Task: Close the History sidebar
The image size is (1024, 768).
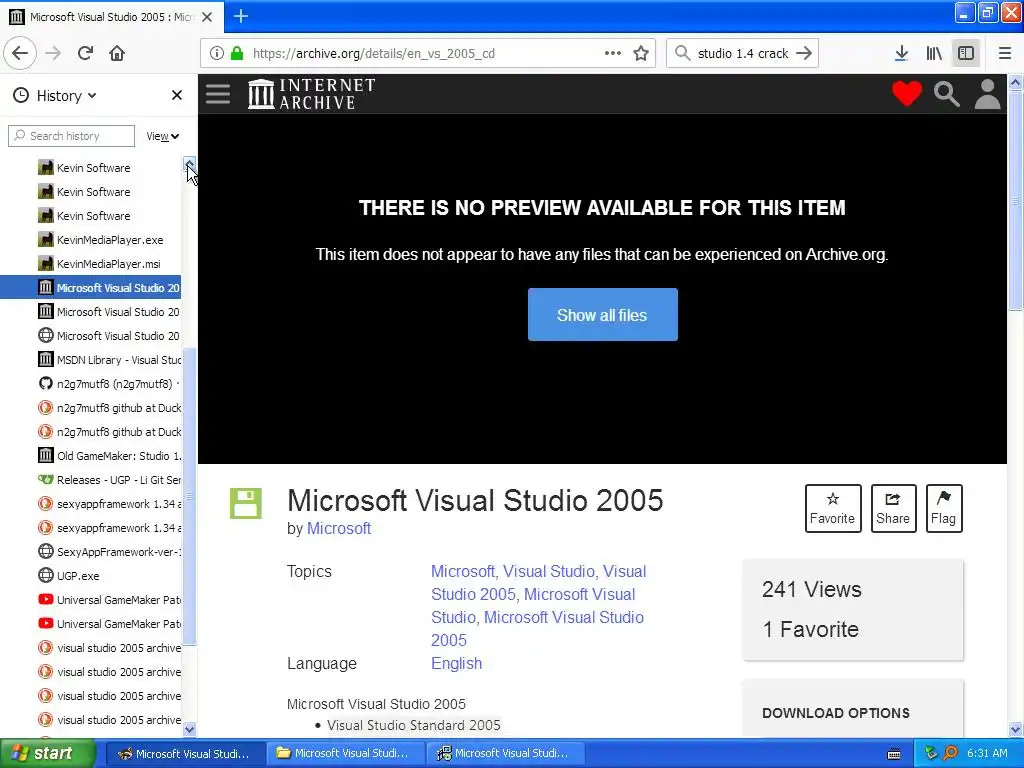Action: point(177,95)
